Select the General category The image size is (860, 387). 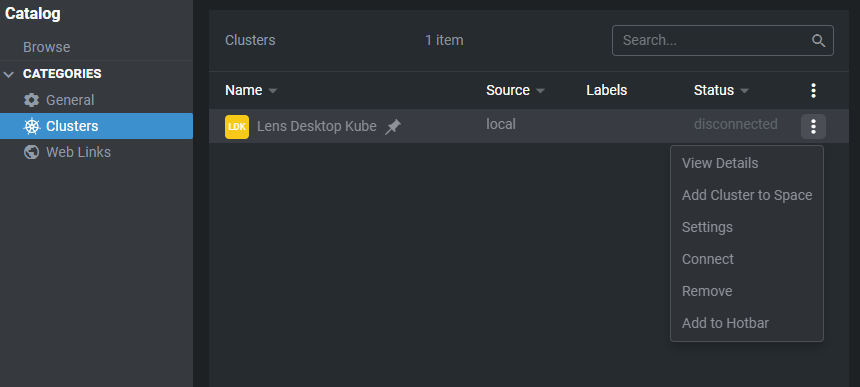coord(97,100)
